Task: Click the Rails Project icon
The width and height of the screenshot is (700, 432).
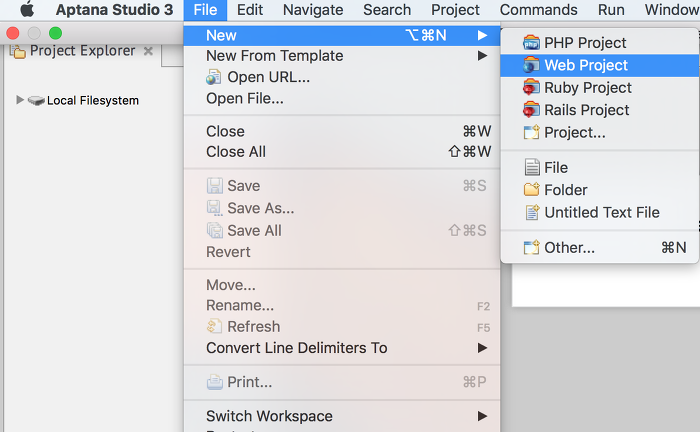Action: pyautogui.click(x=531, y=110)
